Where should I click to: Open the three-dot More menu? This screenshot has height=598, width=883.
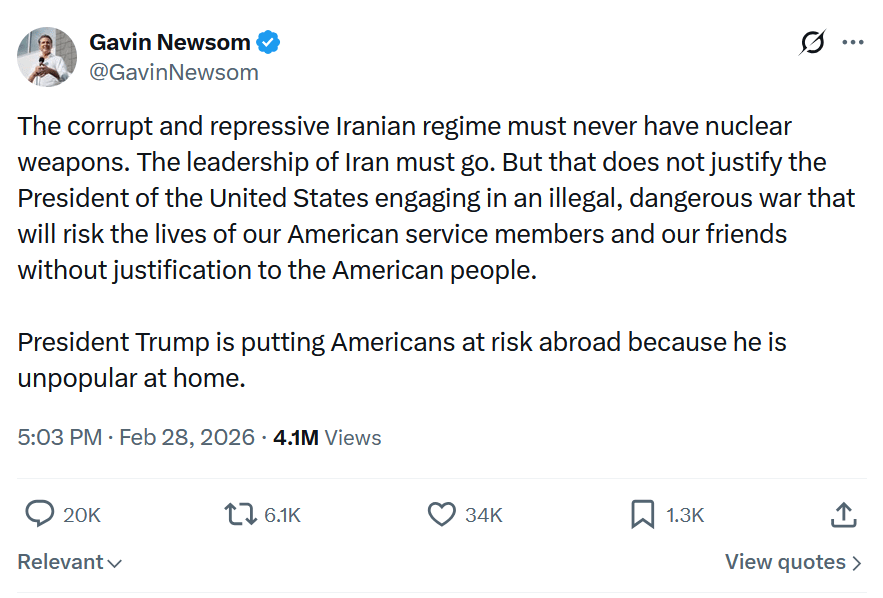pos(853,43)
